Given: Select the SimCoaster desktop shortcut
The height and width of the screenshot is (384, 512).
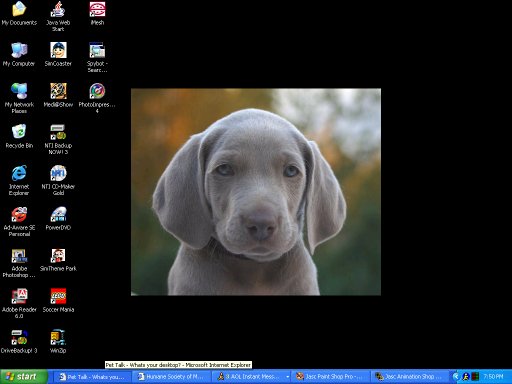Looking at the screenshot, I should (58, 54).
